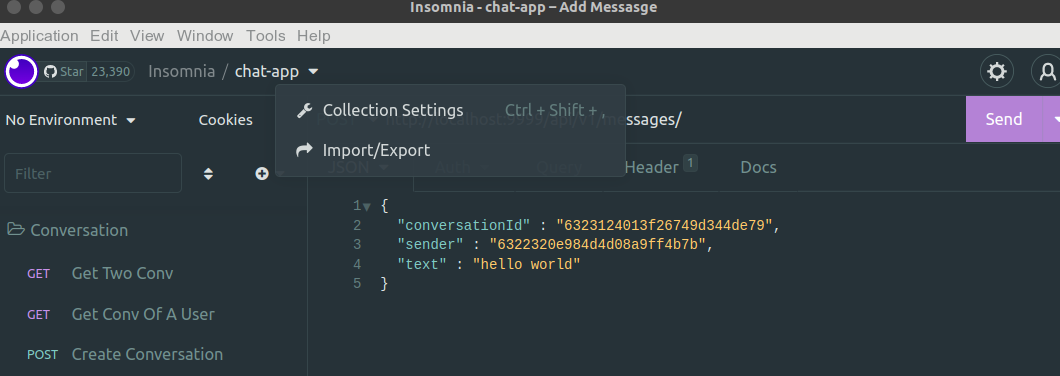Screen dimensions: 1060x376
Task: Click the conversationId value string
Action: click(x=664, y=225)
